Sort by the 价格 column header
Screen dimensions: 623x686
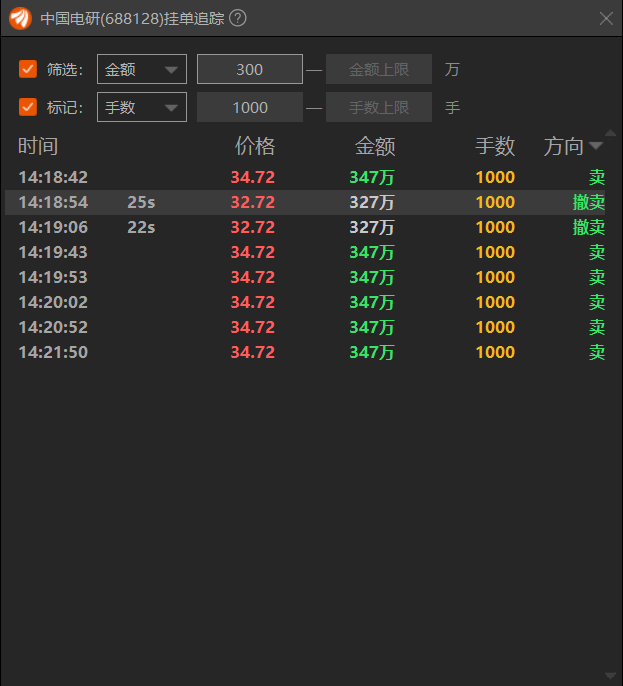(255, 147)
